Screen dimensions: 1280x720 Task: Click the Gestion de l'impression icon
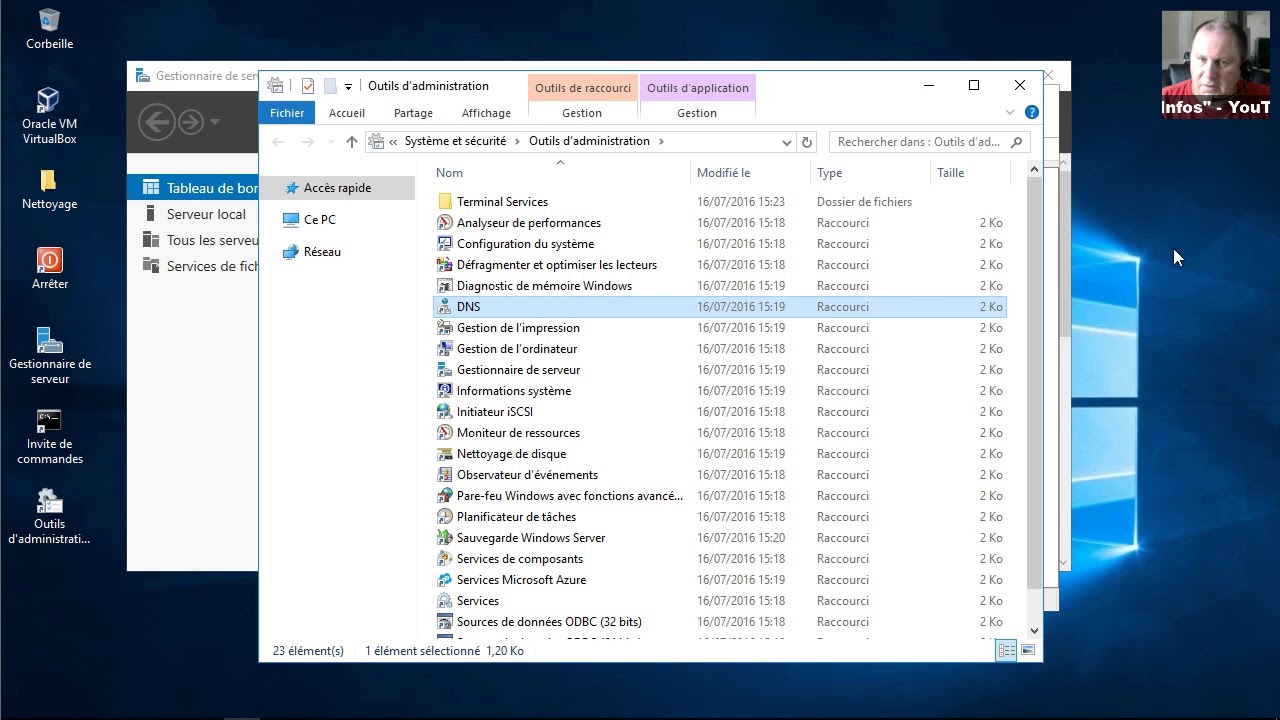tap(445, 328)
